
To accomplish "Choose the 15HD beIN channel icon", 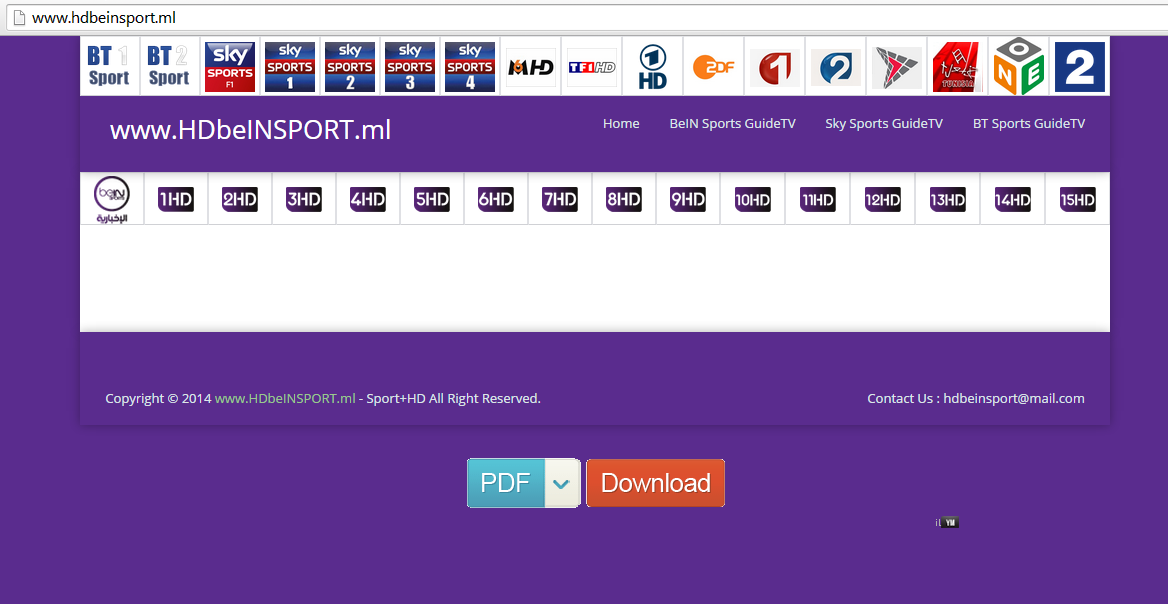I will (x=1077, y=199).
